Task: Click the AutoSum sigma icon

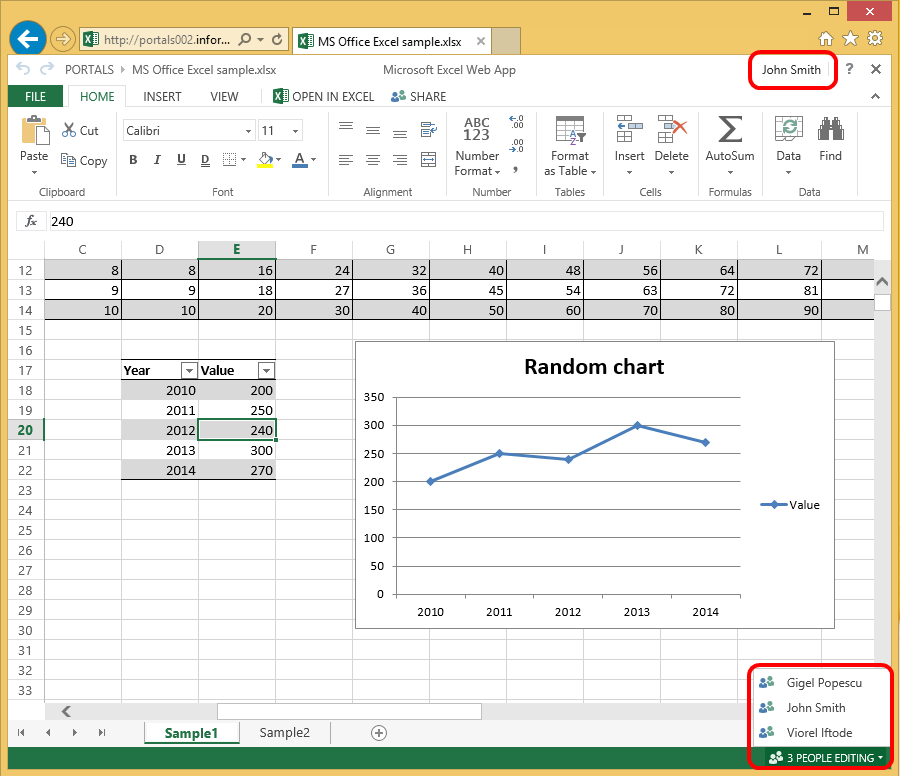Action: click(x=730, y=129)
